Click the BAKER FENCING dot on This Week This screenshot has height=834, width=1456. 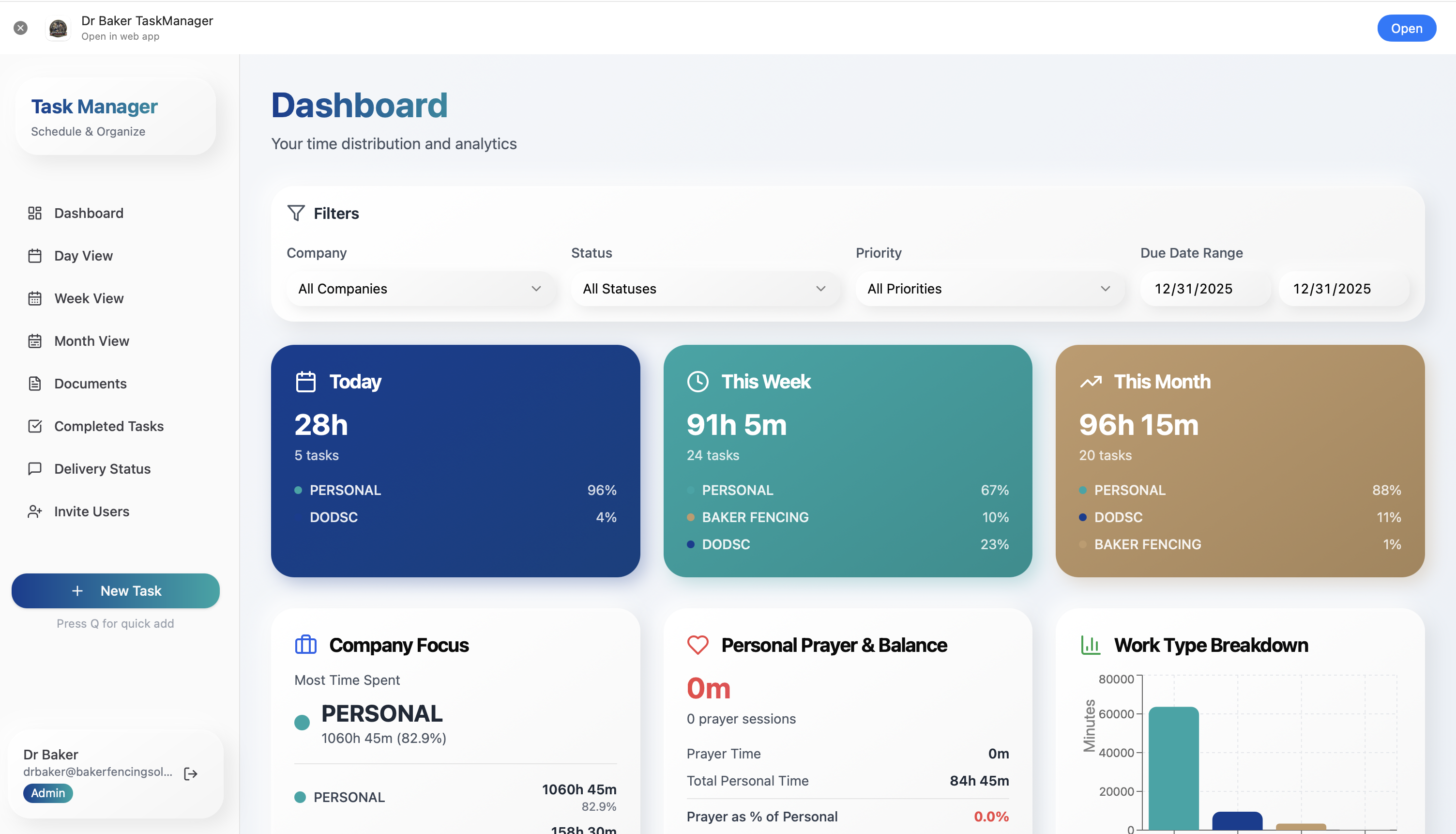[x=691, y=517]
